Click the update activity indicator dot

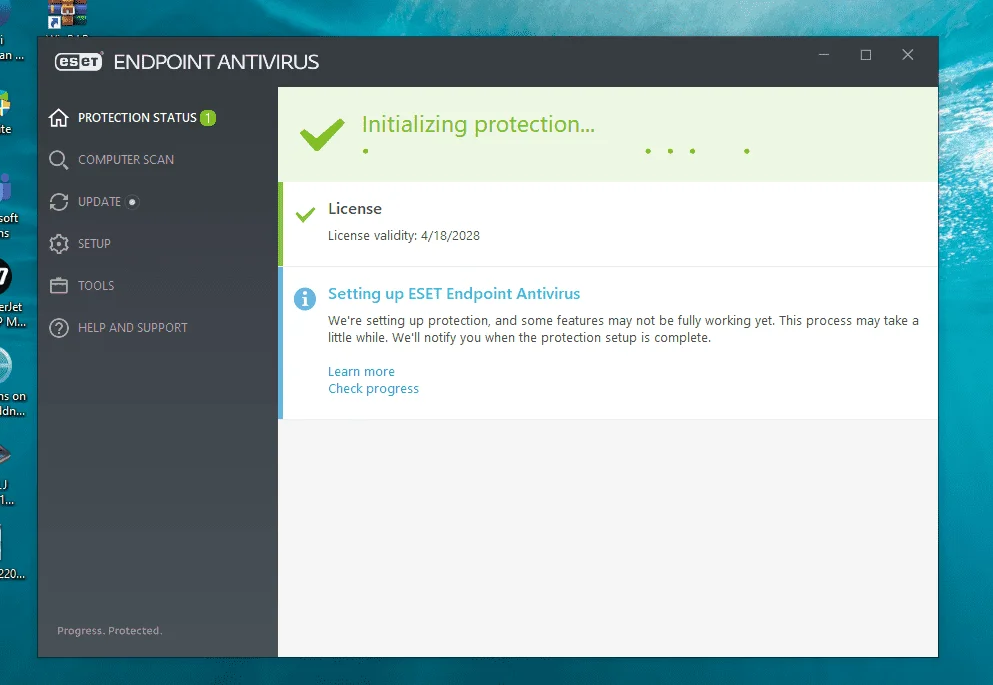pos(132,202)
